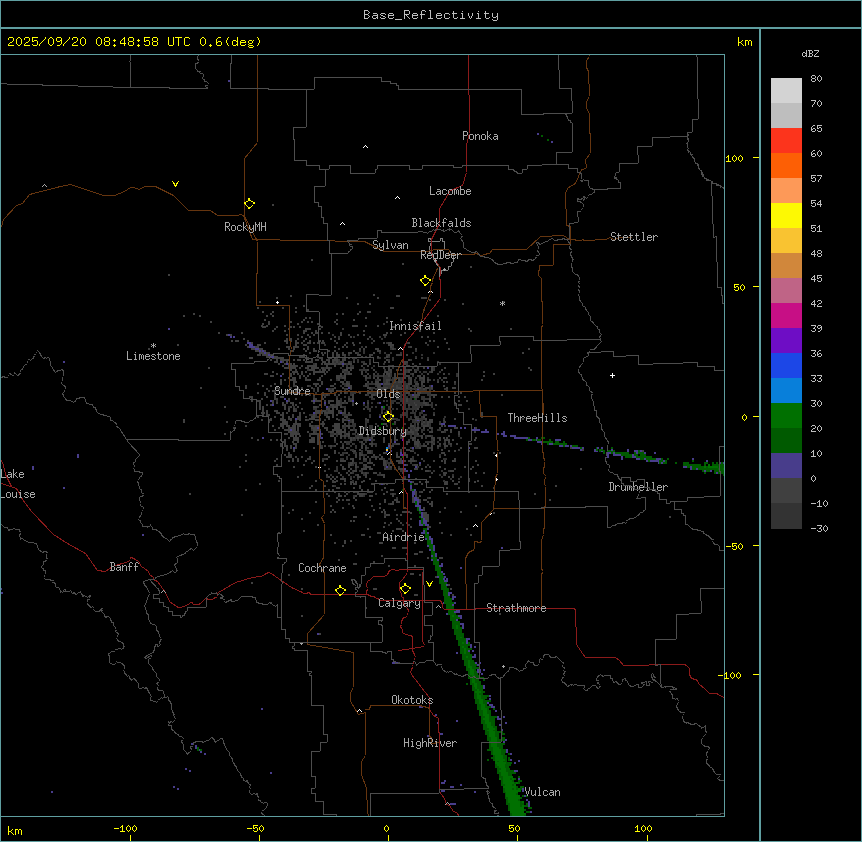Choose the magenta swatch in dBZ legend
This screenshot has width=862, height=842.
pyautogui.click(x=786, y=315)
